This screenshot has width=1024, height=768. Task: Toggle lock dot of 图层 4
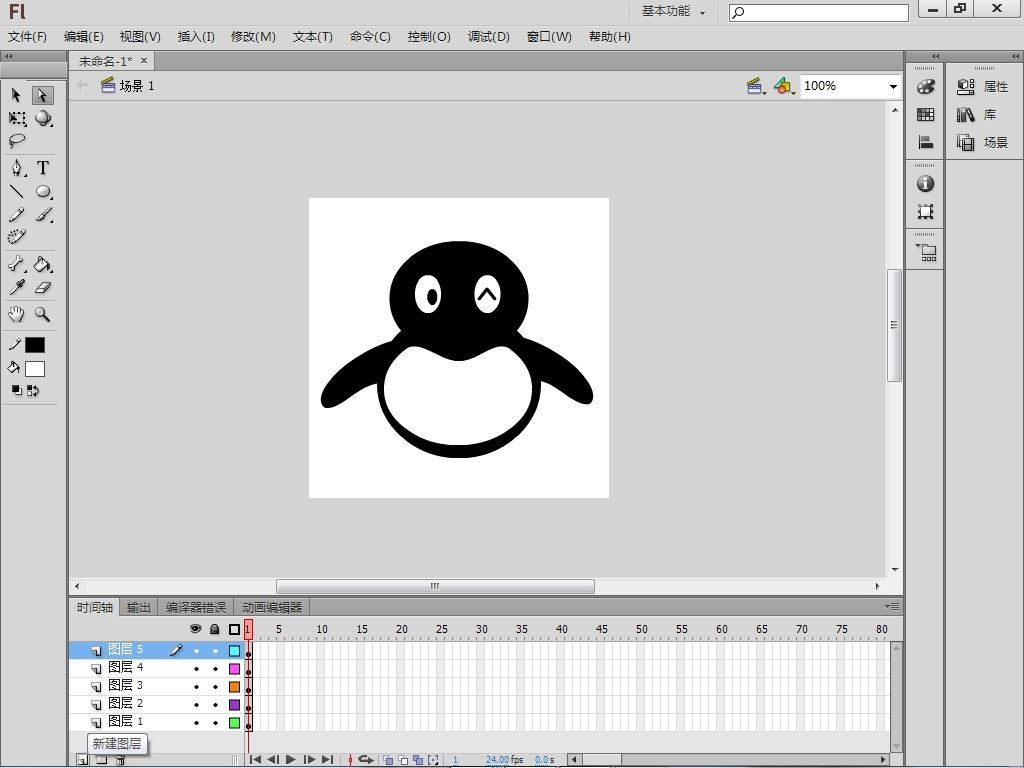215,669
